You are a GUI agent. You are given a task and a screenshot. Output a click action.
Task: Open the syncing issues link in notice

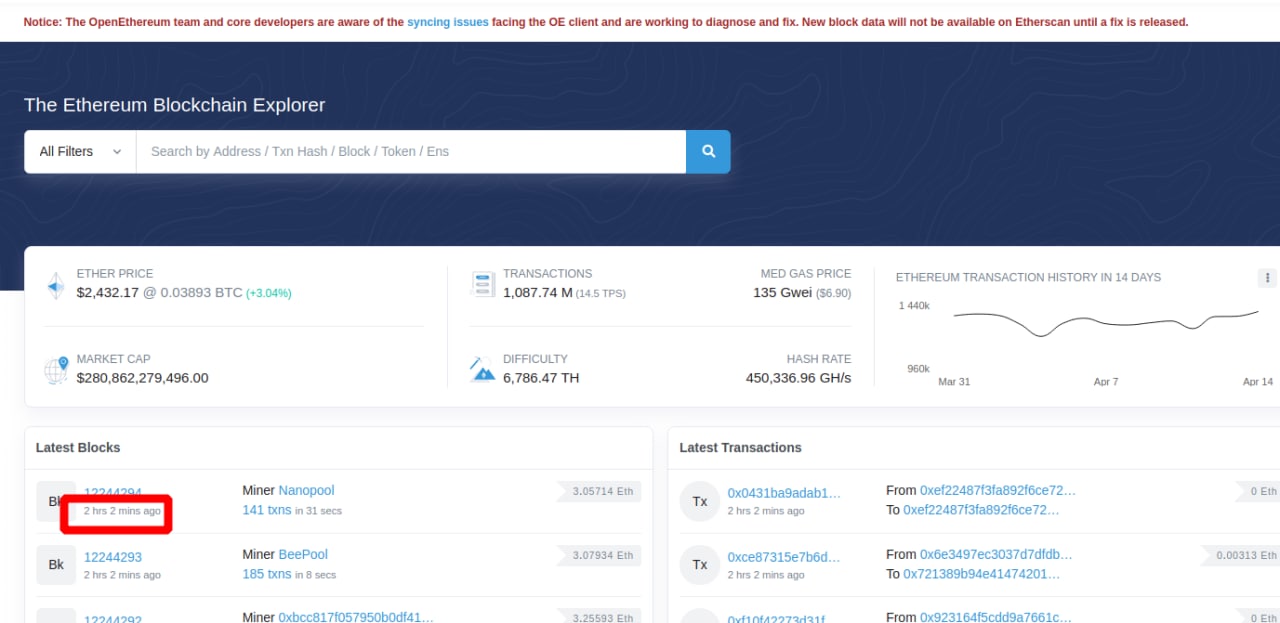click(448, 21)
